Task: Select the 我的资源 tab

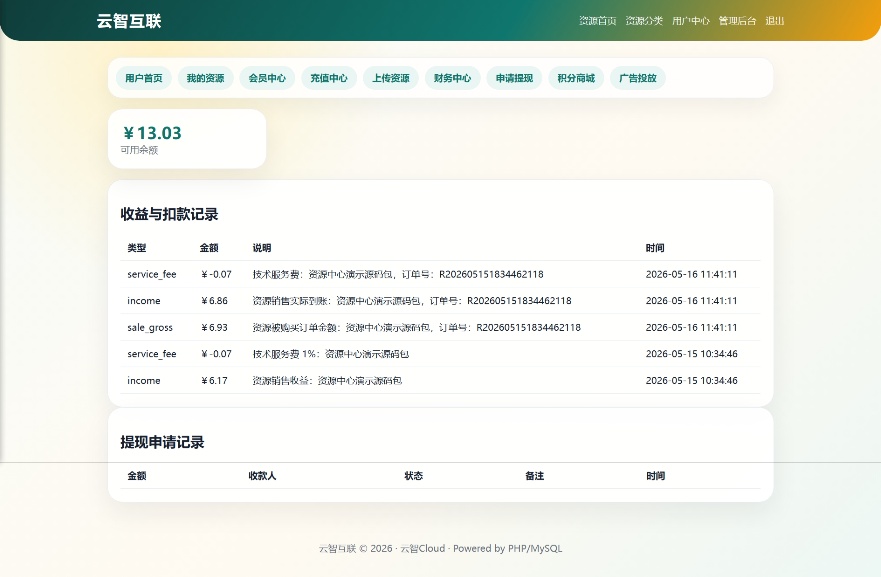Action: click(206, 78)
